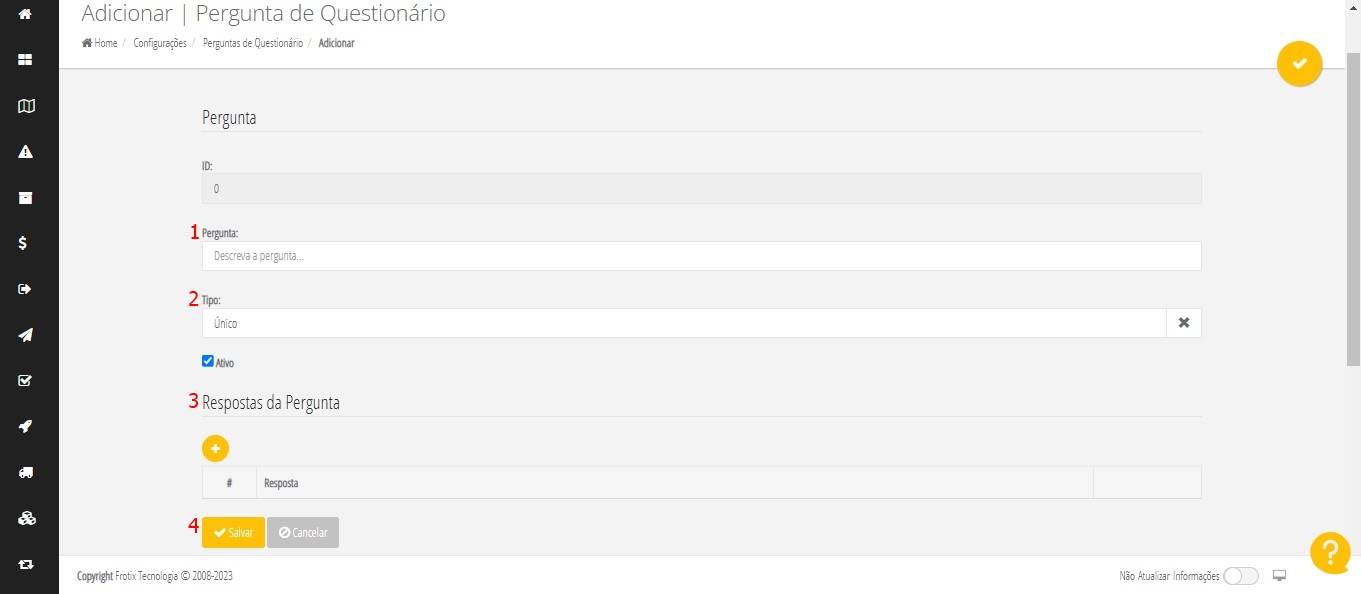Click the monitor icon in the footer

click(x=1279, y=576)
